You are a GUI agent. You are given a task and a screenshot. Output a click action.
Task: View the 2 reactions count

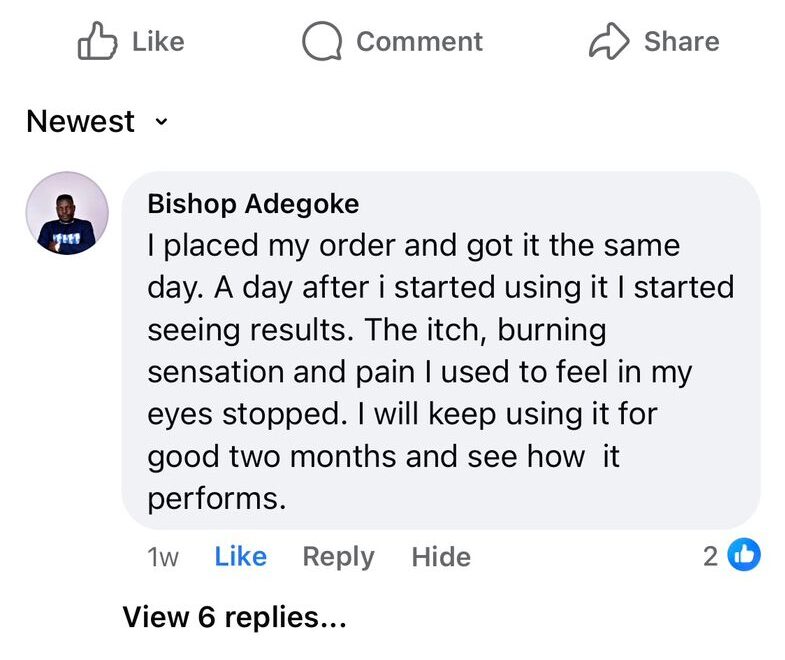pos(710,556)
